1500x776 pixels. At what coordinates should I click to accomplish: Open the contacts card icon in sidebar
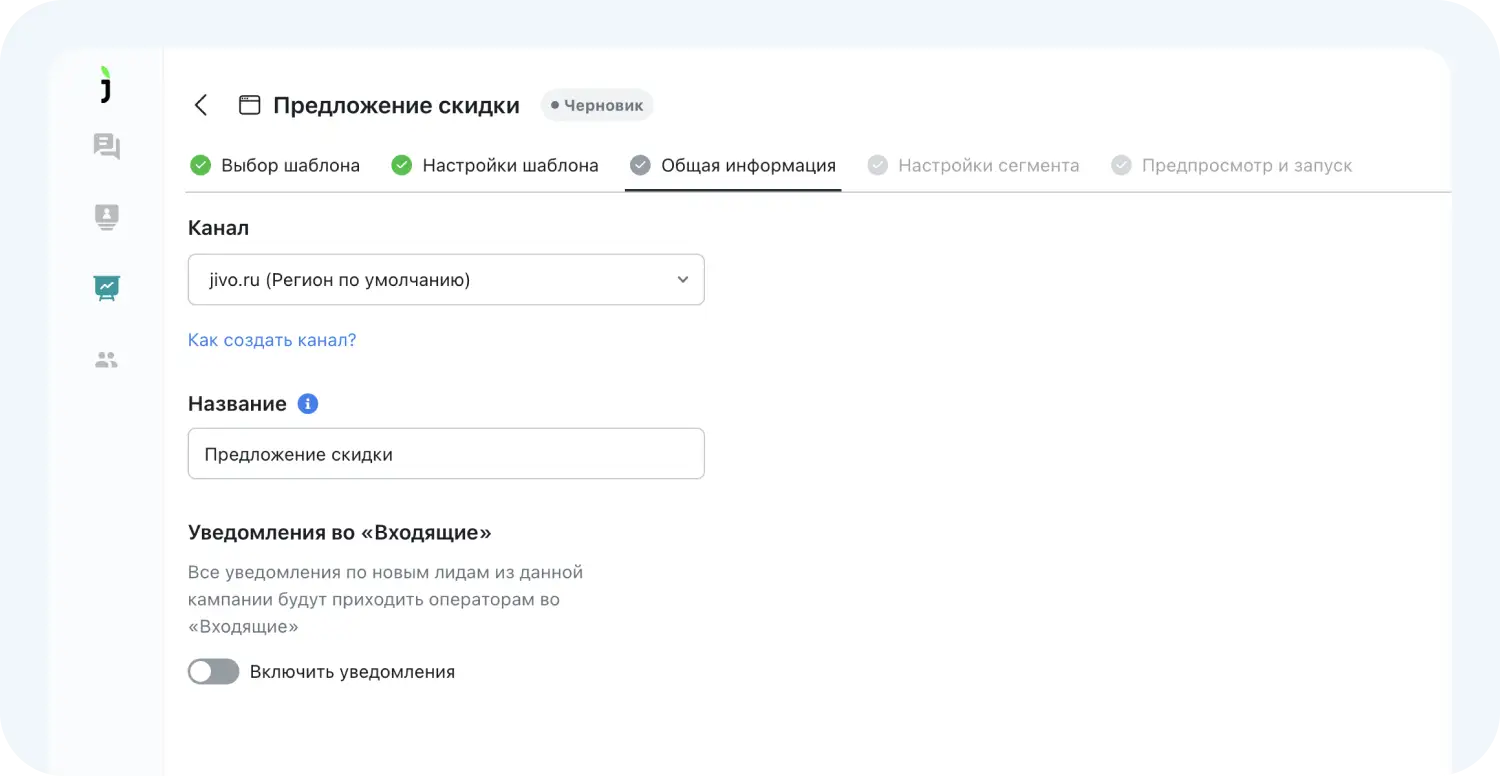[106, 217]
